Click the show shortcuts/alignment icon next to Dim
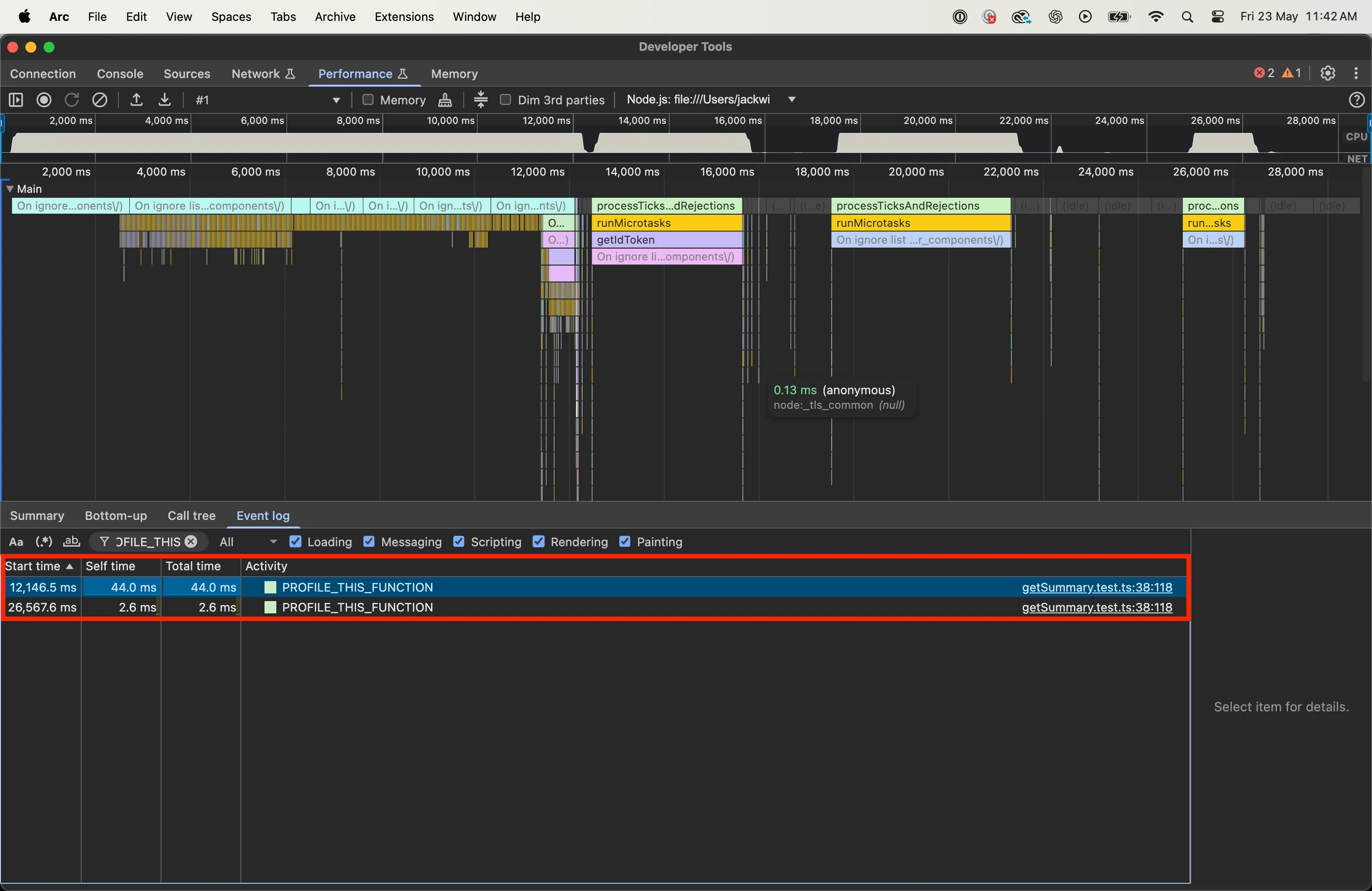Viewport: 1372px width, 891px height. point(481,100)
